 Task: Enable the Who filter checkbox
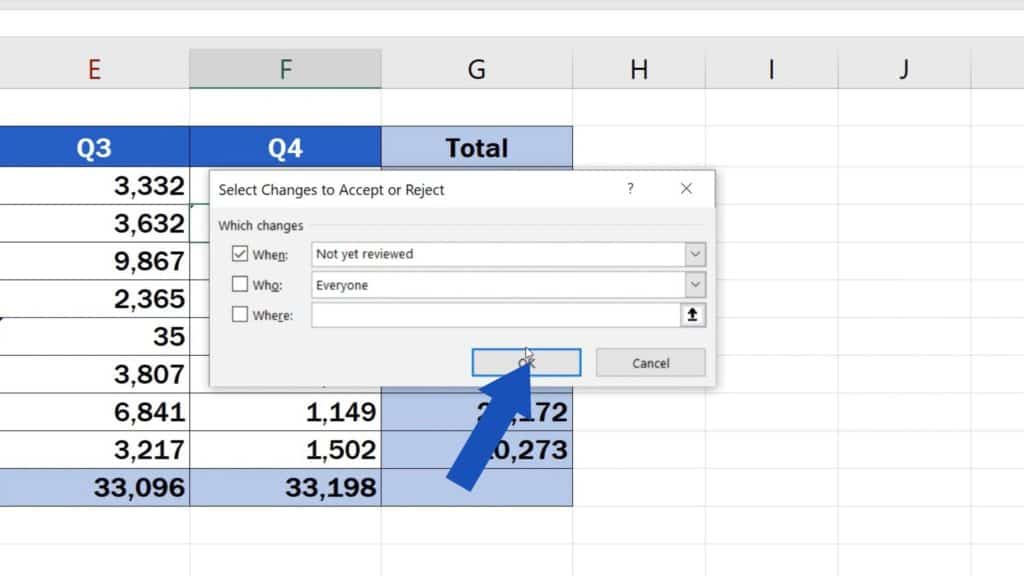[239, 284]
